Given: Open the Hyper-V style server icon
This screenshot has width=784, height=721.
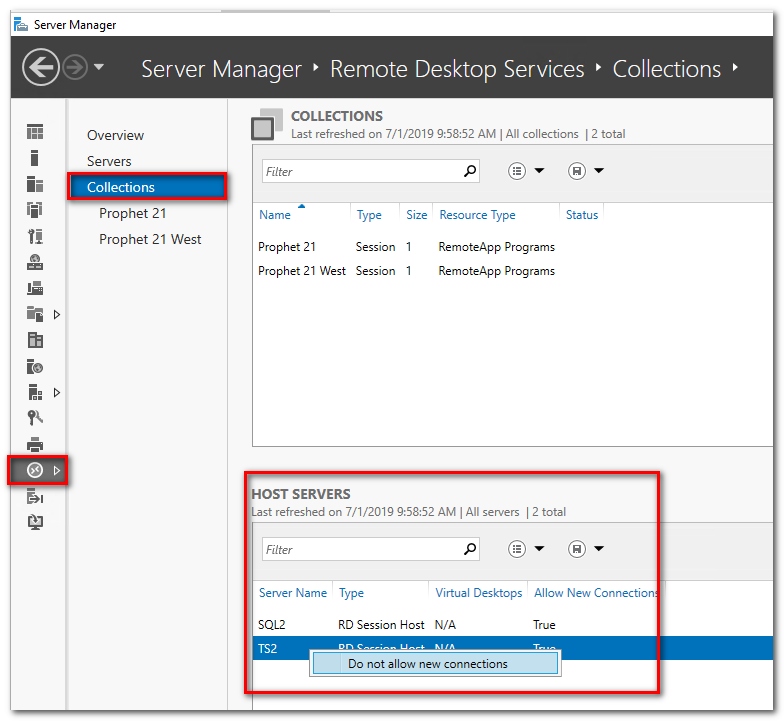Looking at the screenshot, I should (35, 340).
